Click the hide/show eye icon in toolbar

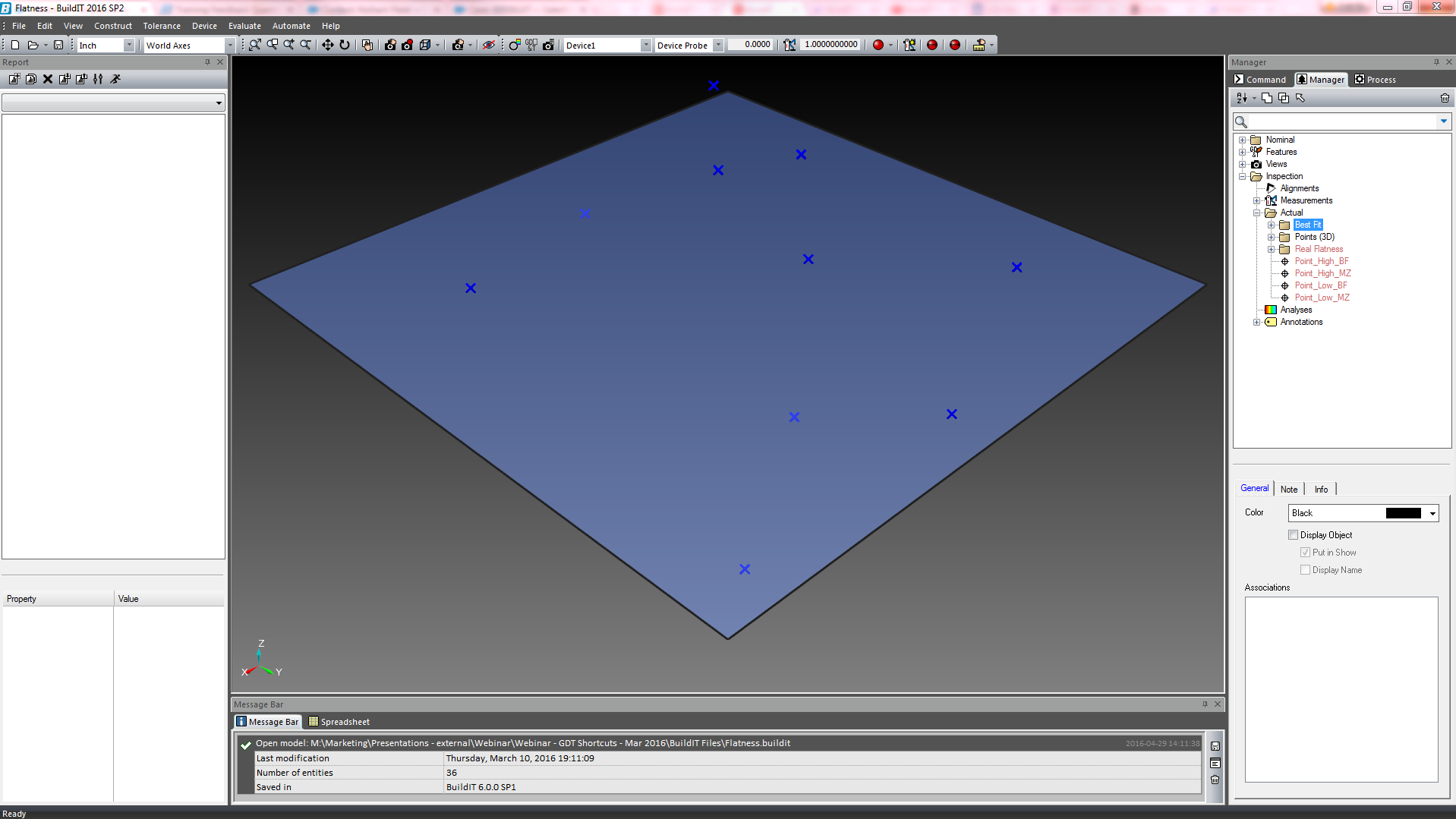(x=489, y=45)
